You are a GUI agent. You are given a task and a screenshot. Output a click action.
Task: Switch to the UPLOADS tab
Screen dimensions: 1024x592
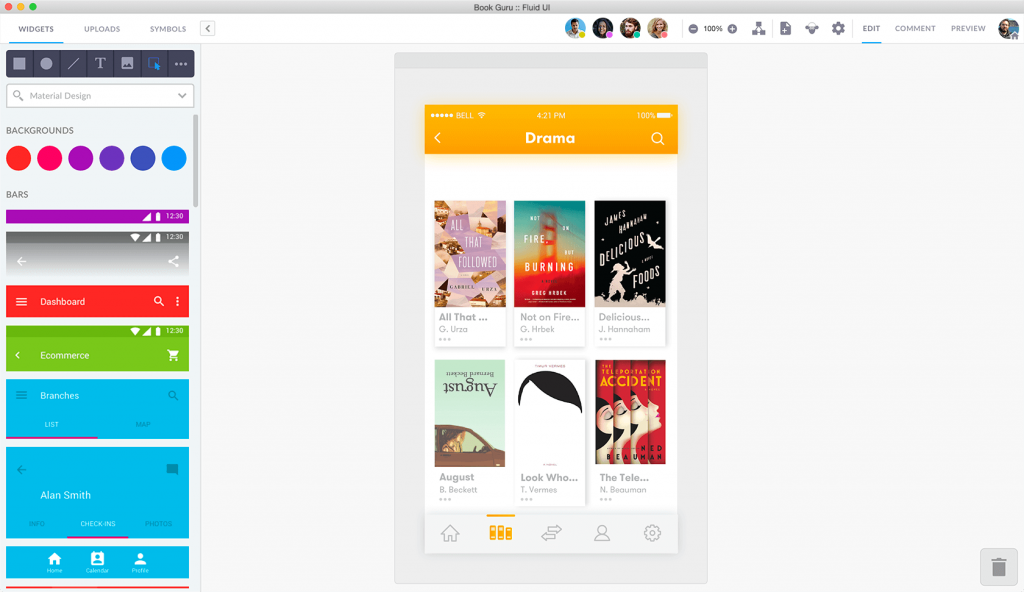(101, 29)
